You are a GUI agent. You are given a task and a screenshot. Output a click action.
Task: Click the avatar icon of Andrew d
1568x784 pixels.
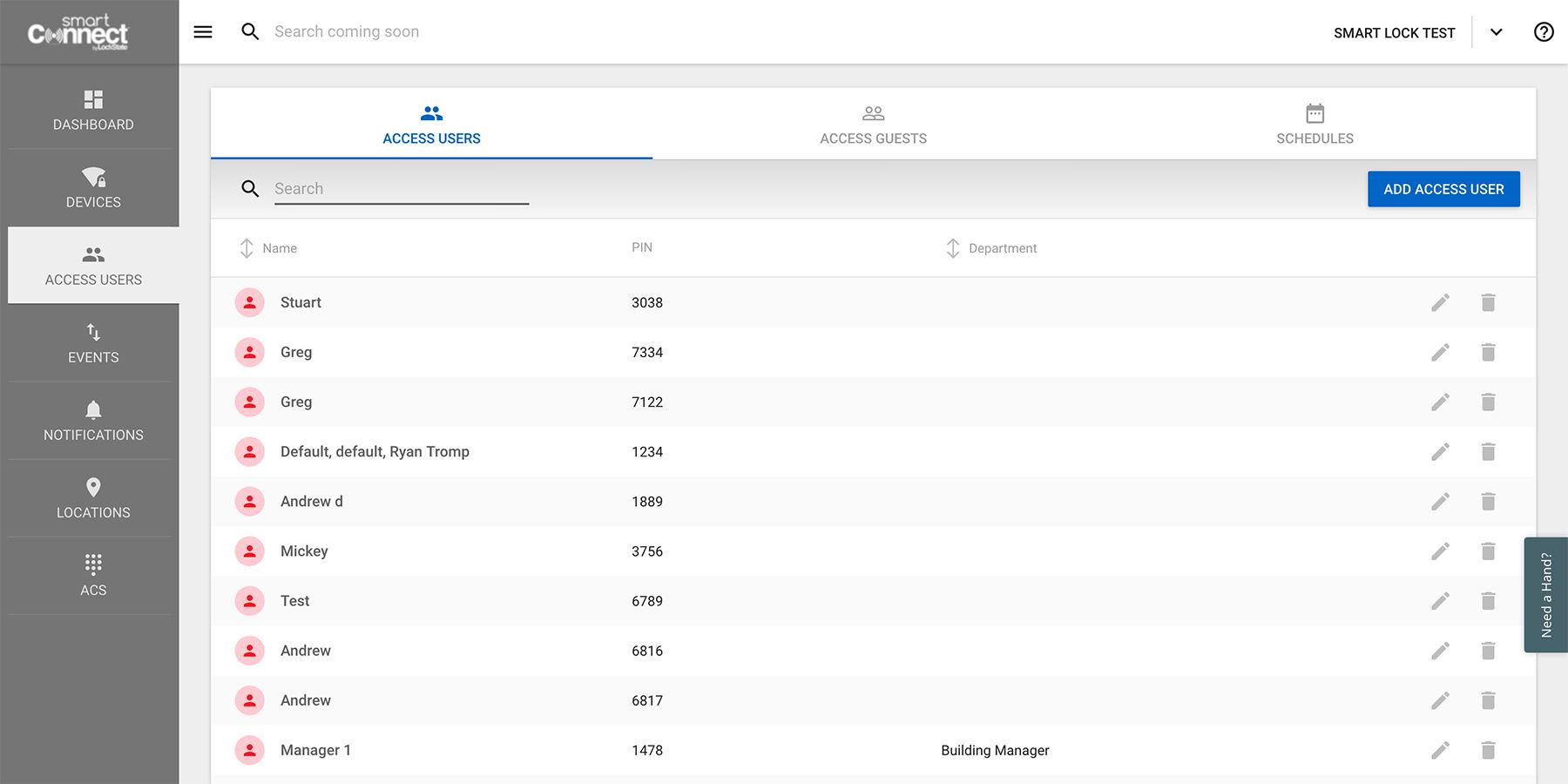[x=250, y=501]
